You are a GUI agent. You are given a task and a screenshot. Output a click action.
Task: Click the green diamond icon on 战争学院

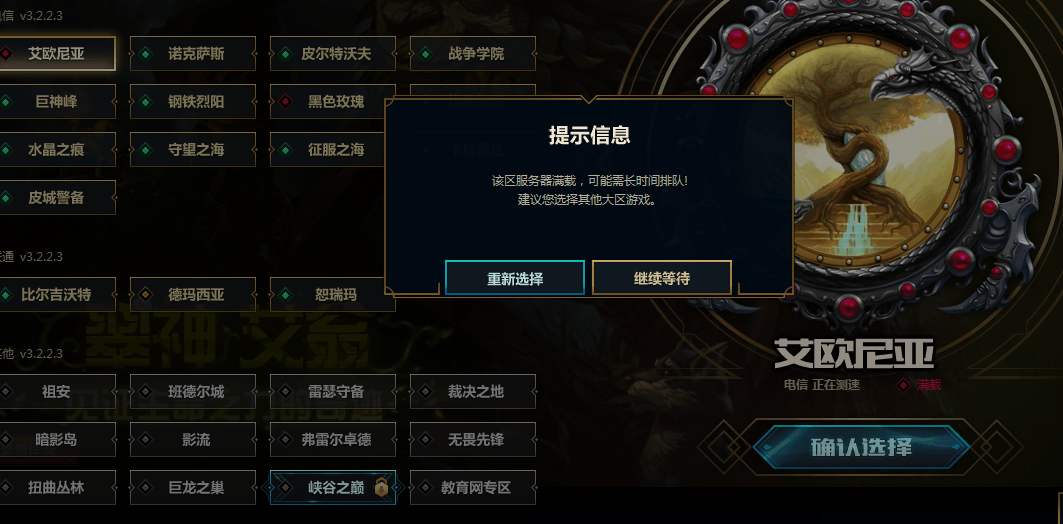(x=425, y=54)
